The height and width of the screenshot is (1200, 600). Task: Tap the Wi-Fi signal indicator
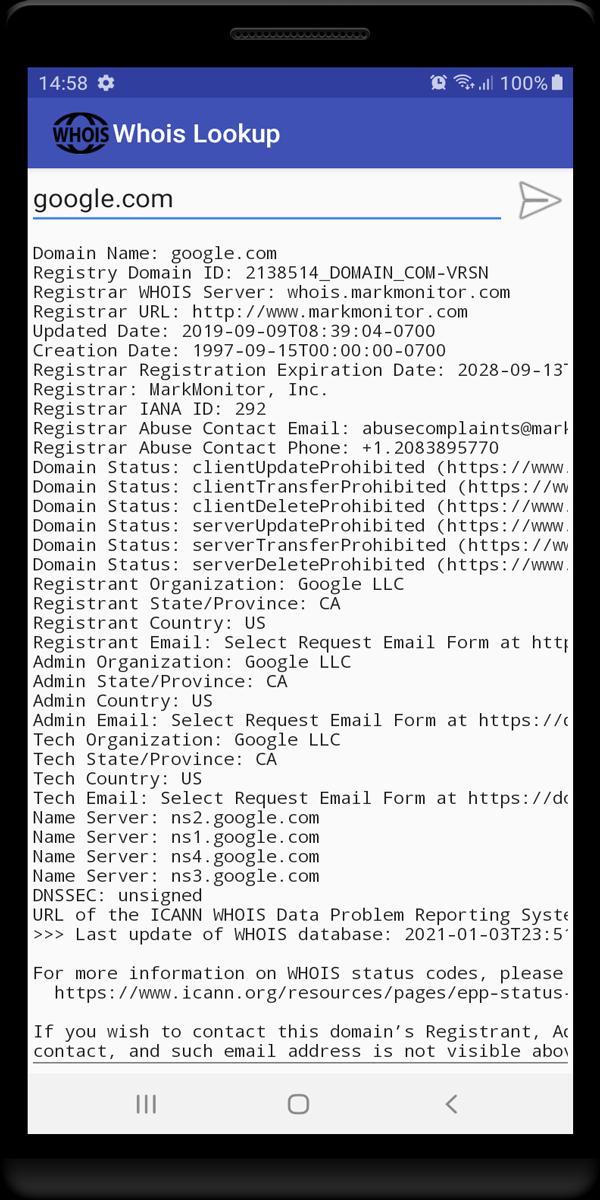point(462,84)
